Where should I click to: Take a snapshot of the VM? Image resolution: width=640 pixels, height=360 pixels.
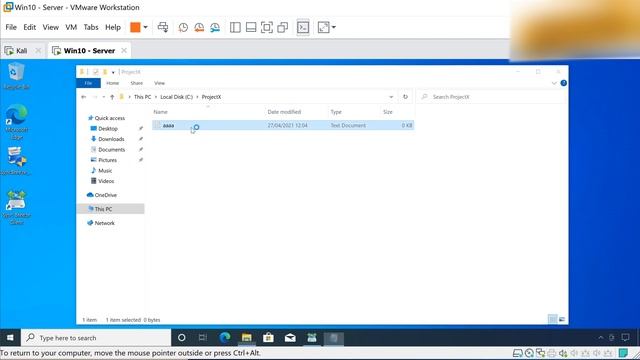click(183, 27)
